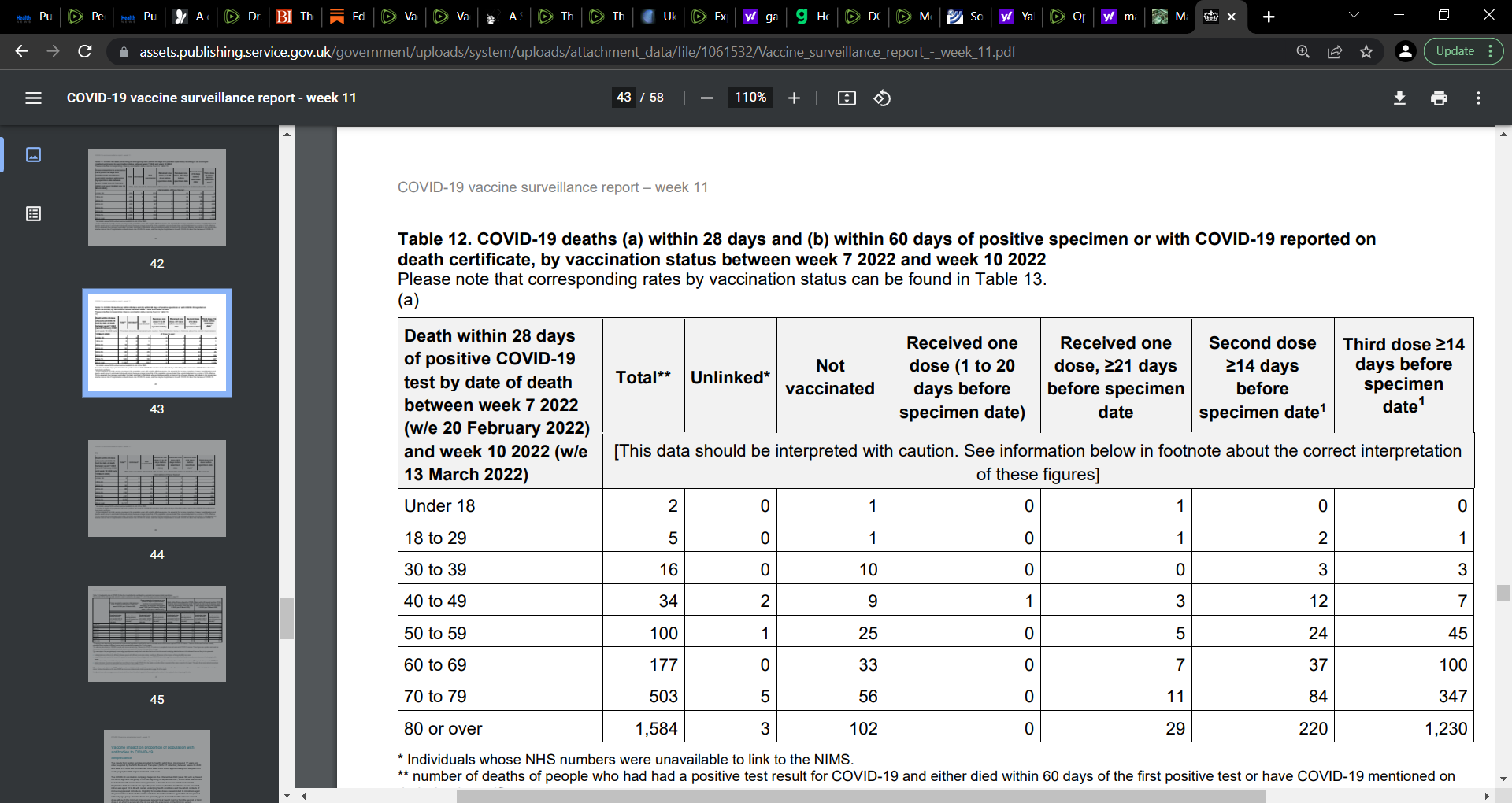Show document outline in sidebar
This screenshot has width=1512, height=803.
click(x=33, y=213)
